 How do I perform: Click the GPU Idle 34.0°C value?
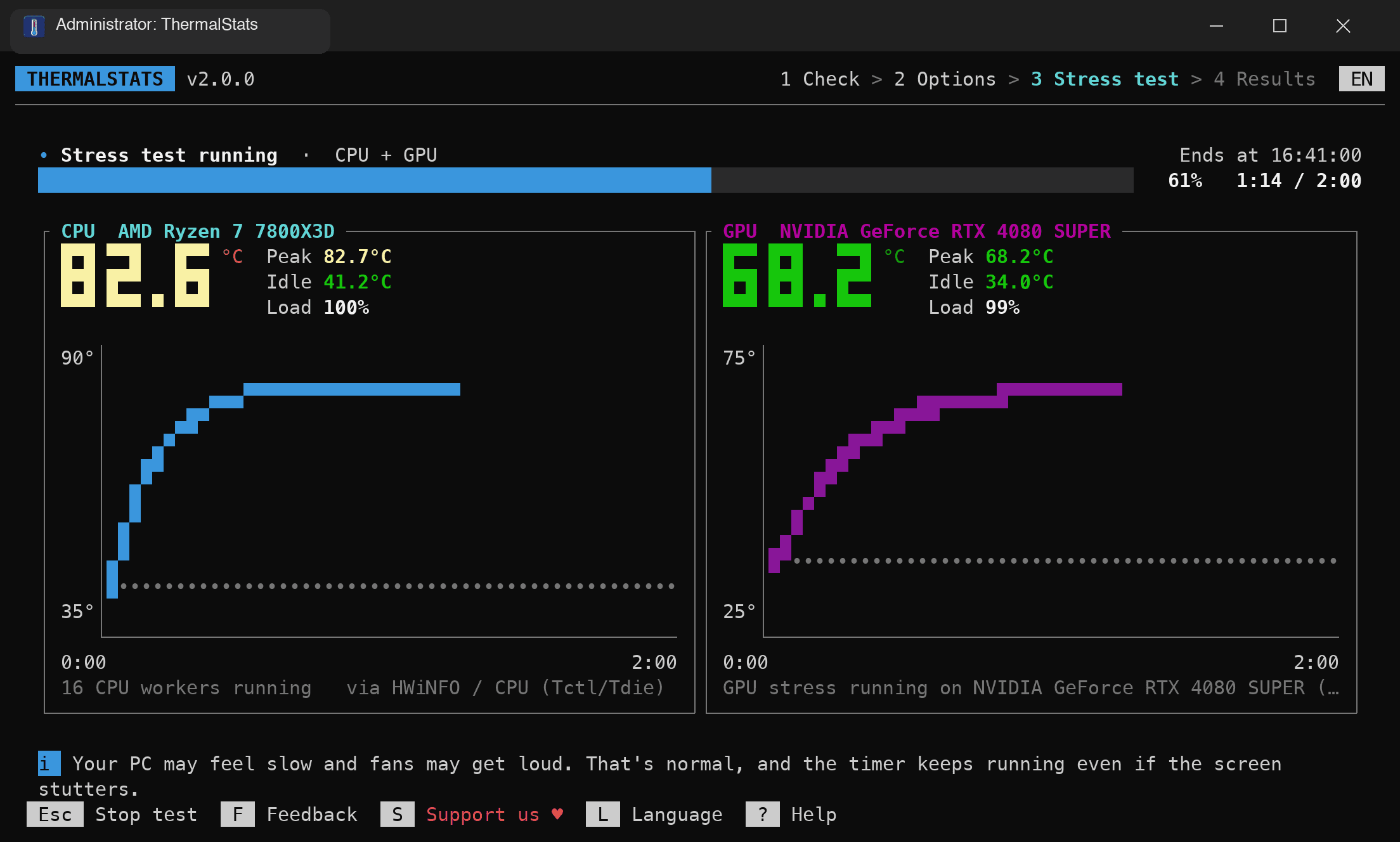point(1020,282)
